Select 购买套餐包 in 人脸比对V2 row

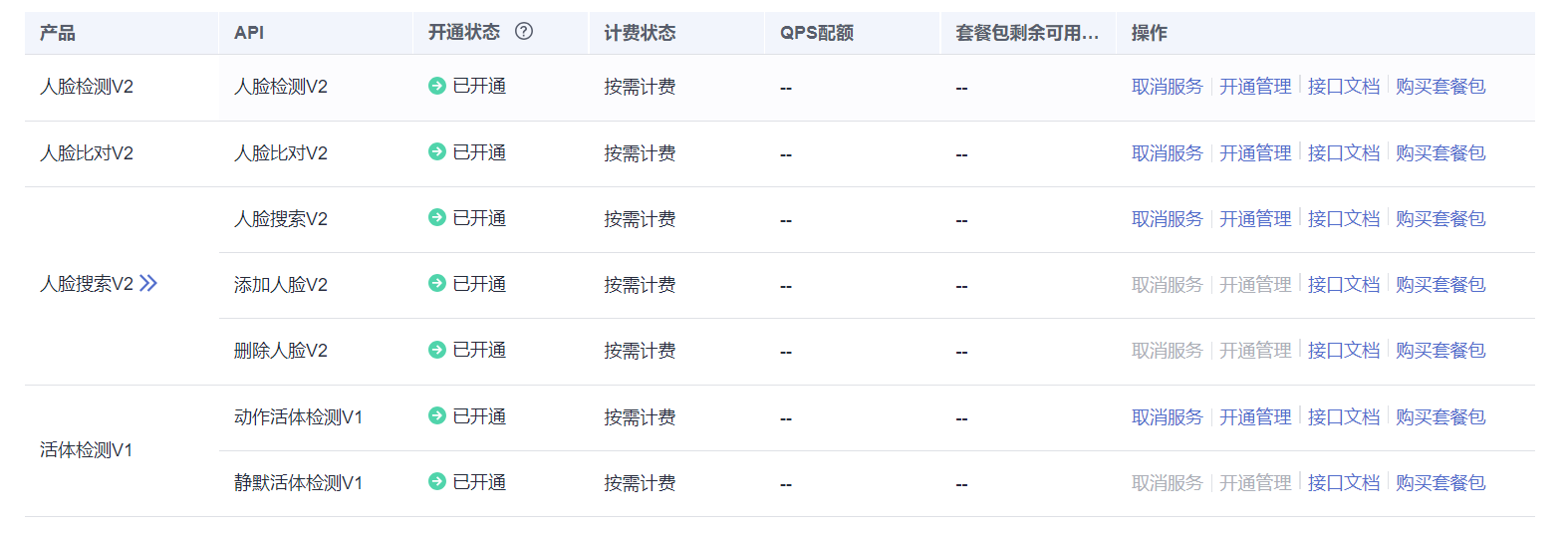(1440, 153)
